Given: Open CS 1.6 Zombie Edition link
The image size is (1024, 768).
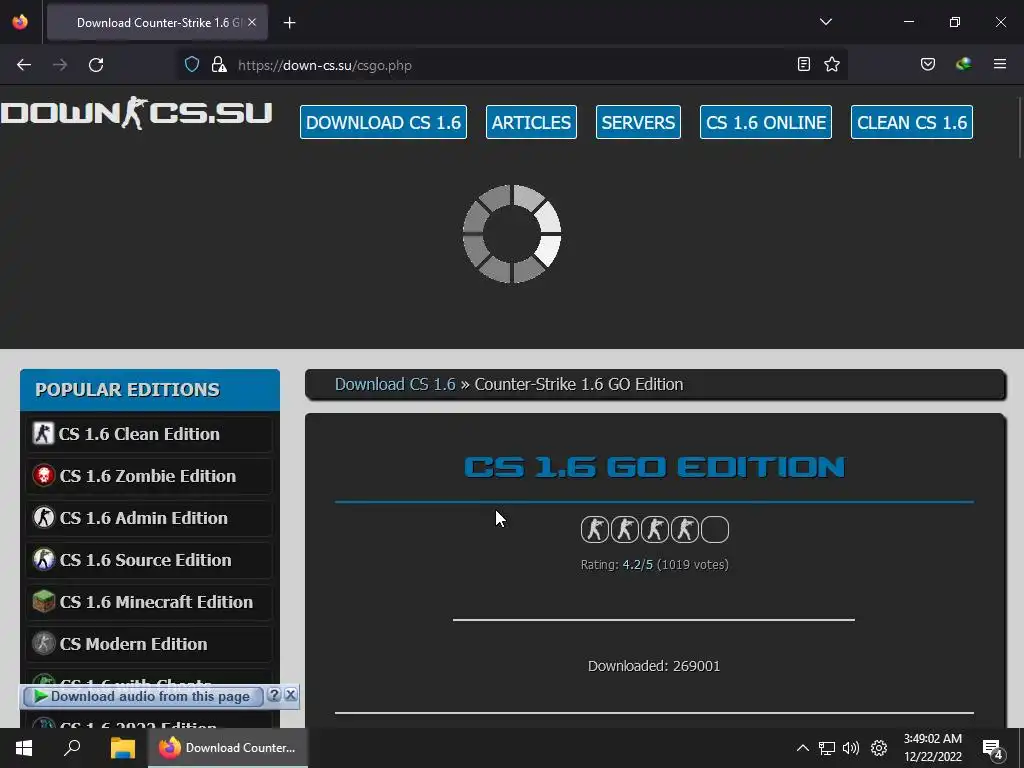Looking at the screenshot, I should [x=149, y=476].
